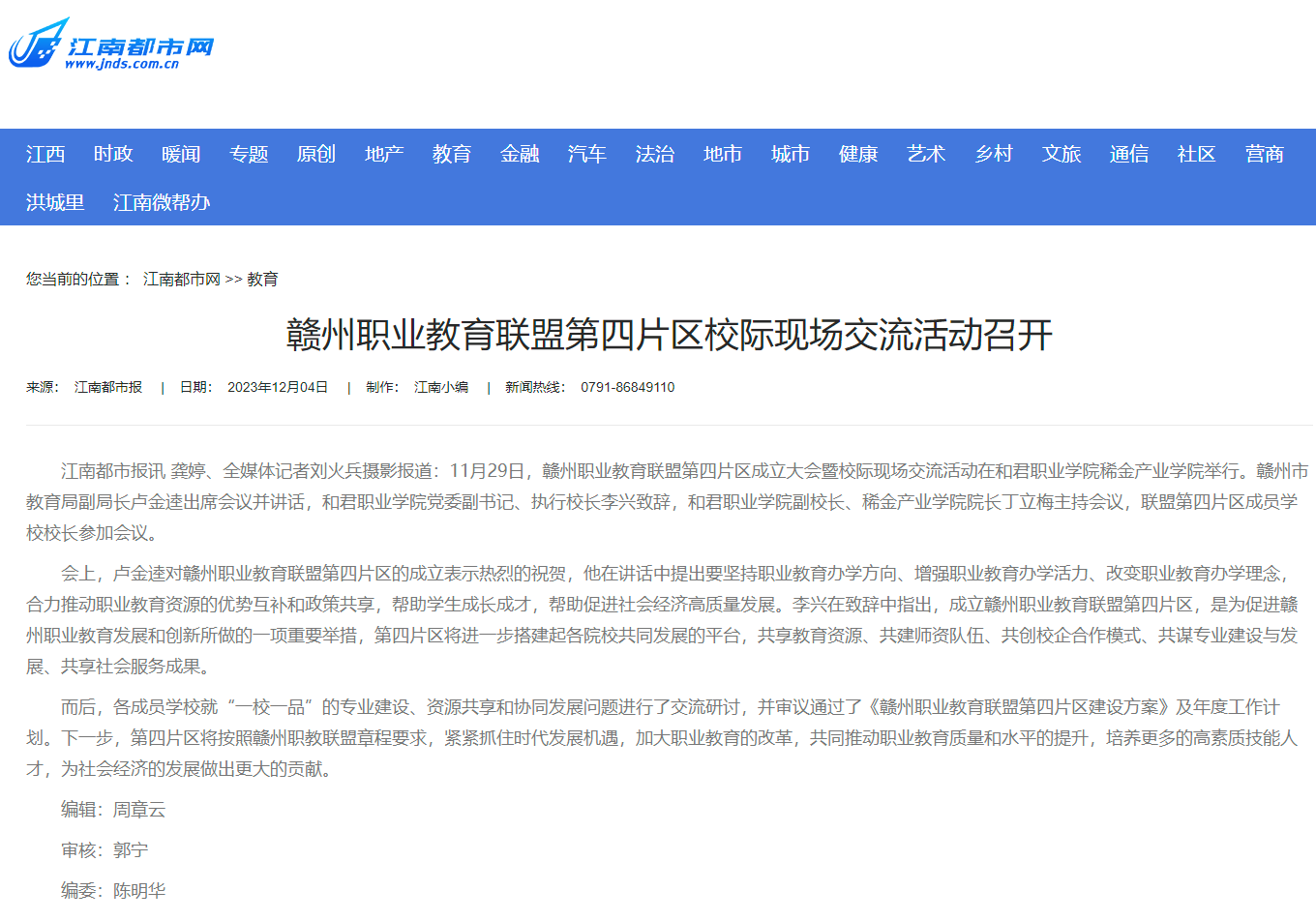The height and width of the screenshot is (921, 1316).
Task: Go to the 时政 news section
Action: (113, 154)
